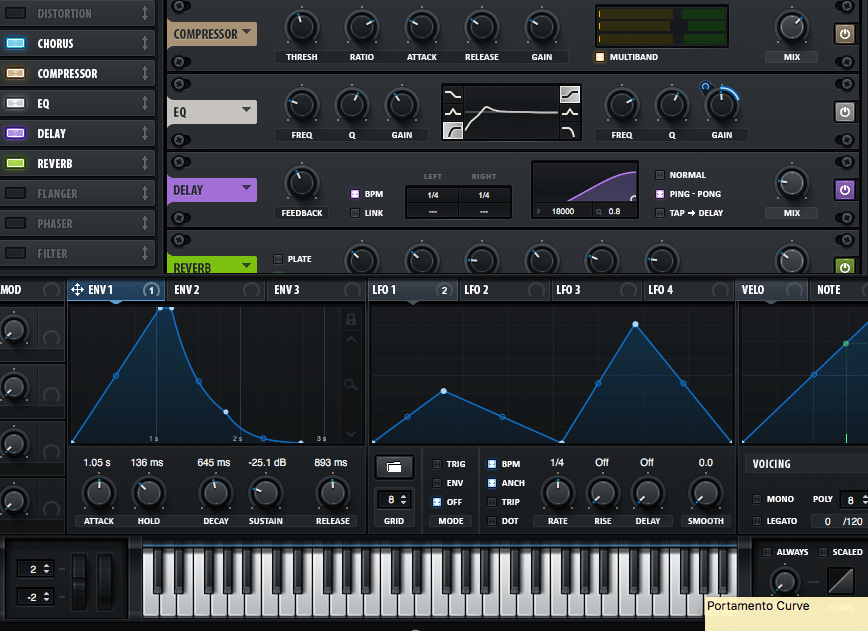Click the envelope zoom magnifier icon
The height and width of the screenshot is (631, 868).
tap(350, 384)
